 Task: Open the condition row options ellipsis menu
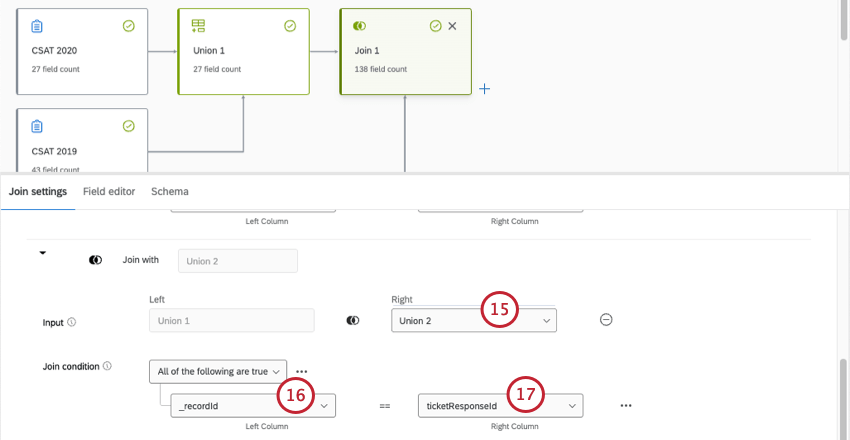(626, 406)
